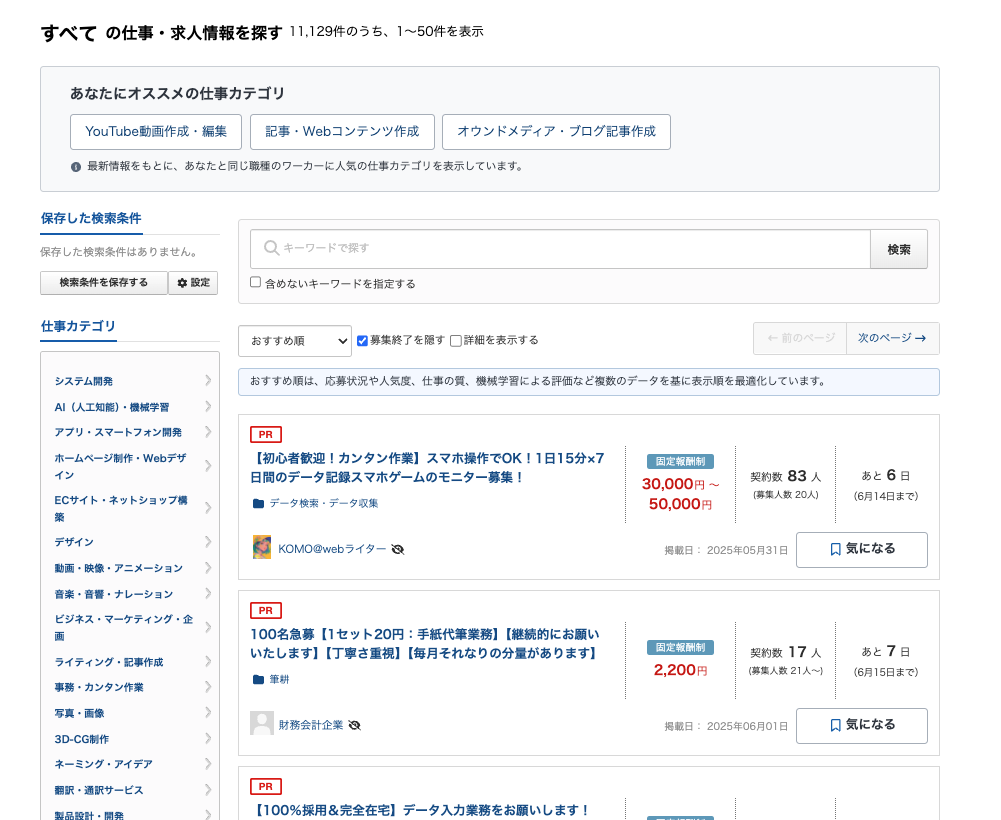Viewport: 1001px width, 820px height.
Task: Expand 翻訳・通訳サービス category chevron
Action: (x=208, y=790)
